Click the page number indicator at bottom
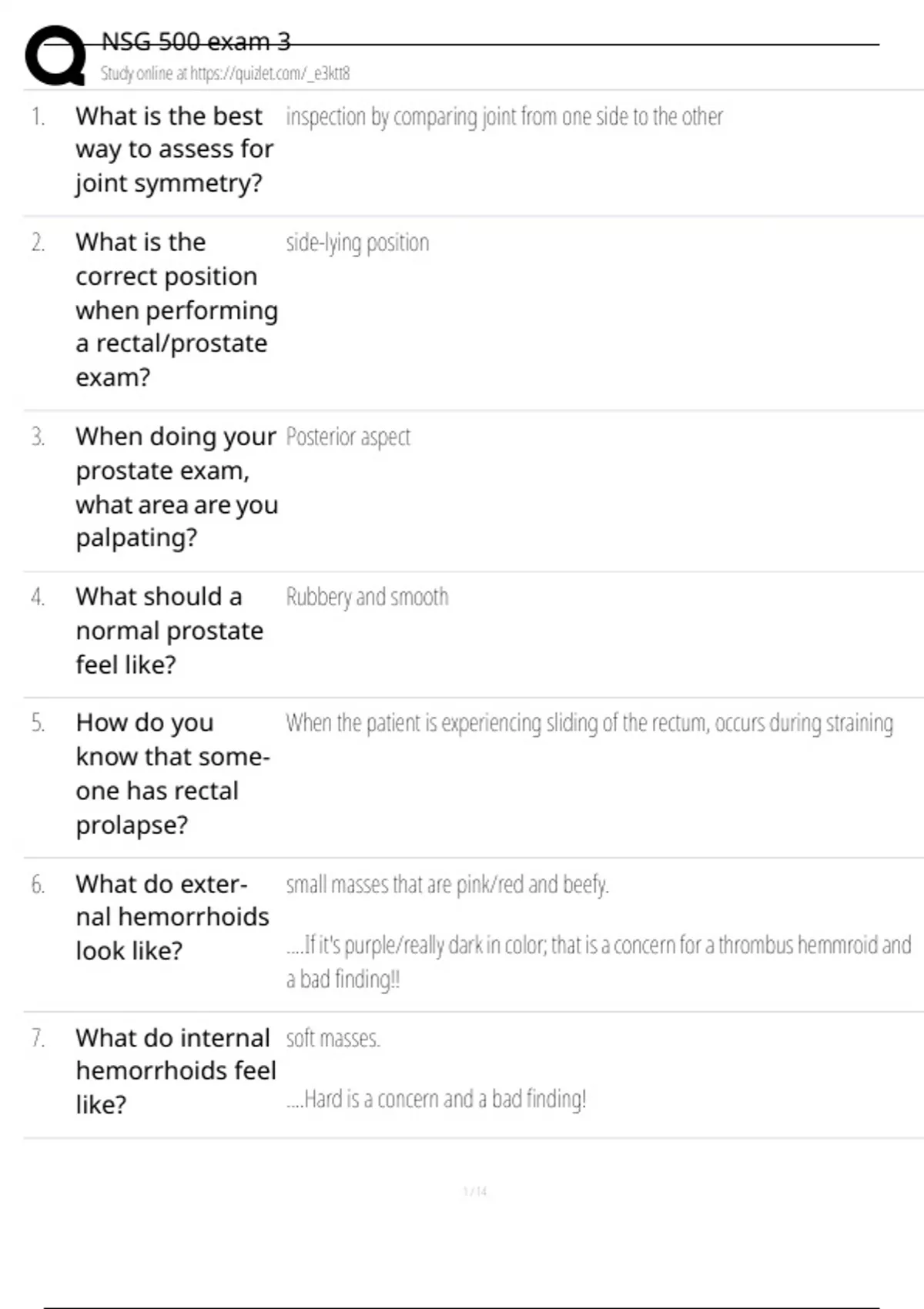 (475, 1191)
